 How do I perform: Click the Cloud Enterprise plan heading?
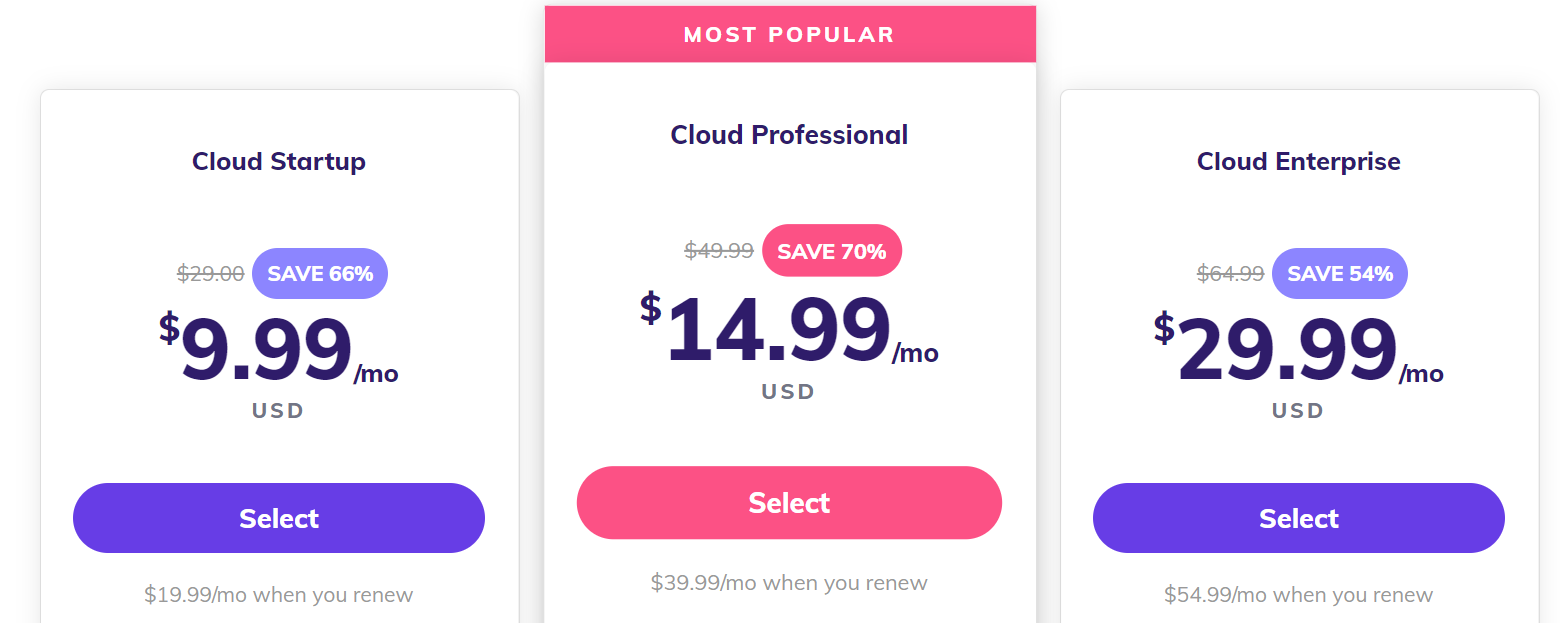pyautogui.click(x=1299, y=161)
